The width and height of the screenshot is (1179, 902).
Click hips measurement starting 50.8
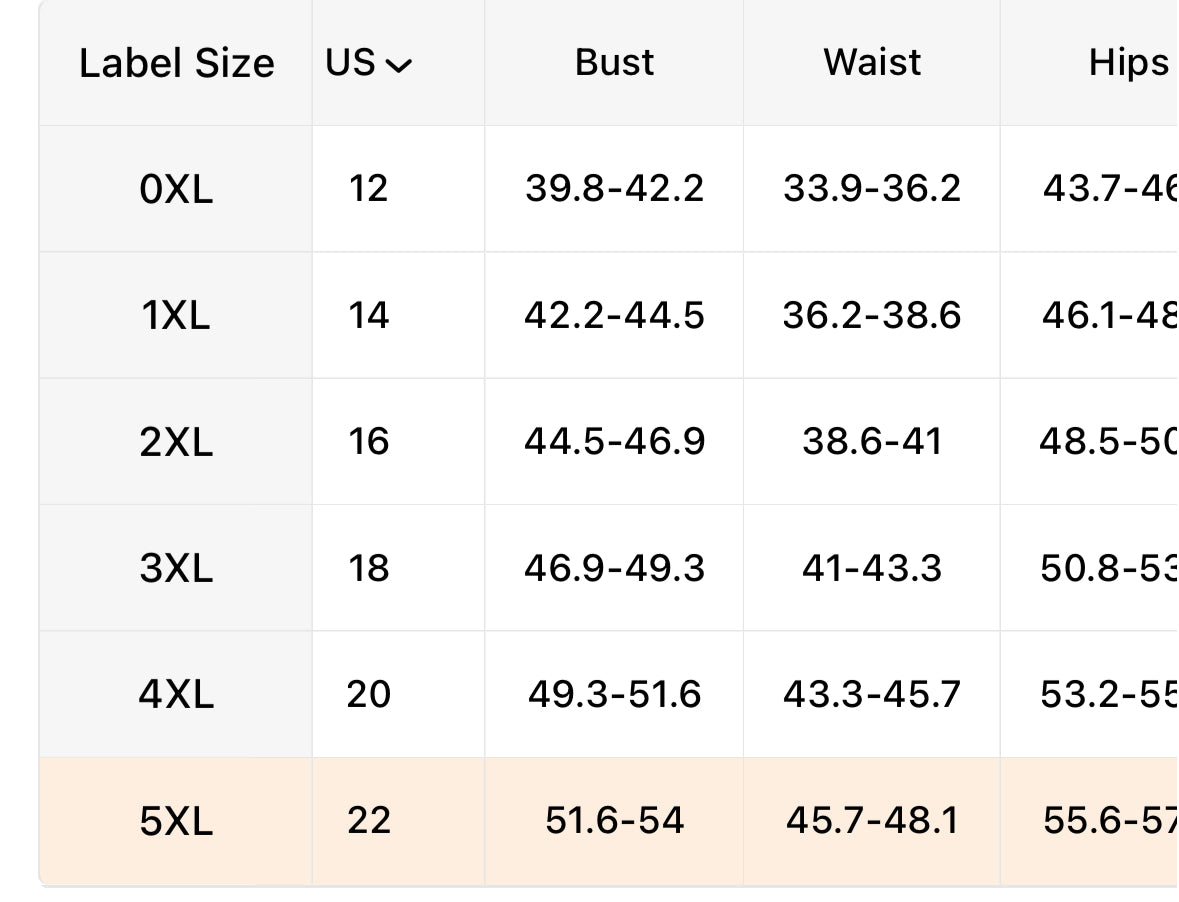pyautogui.click(x=1109, y=568)
